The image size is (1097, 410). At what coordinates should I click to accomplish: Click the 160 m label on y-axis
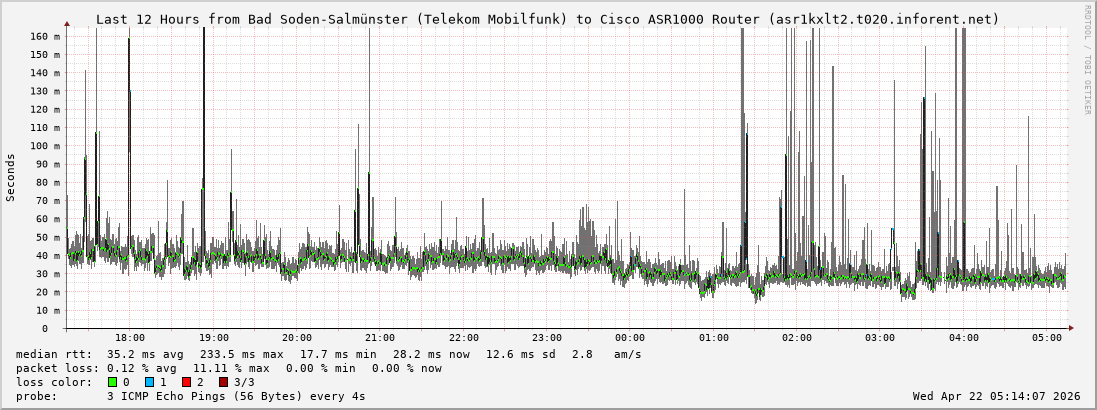[45, 36]
